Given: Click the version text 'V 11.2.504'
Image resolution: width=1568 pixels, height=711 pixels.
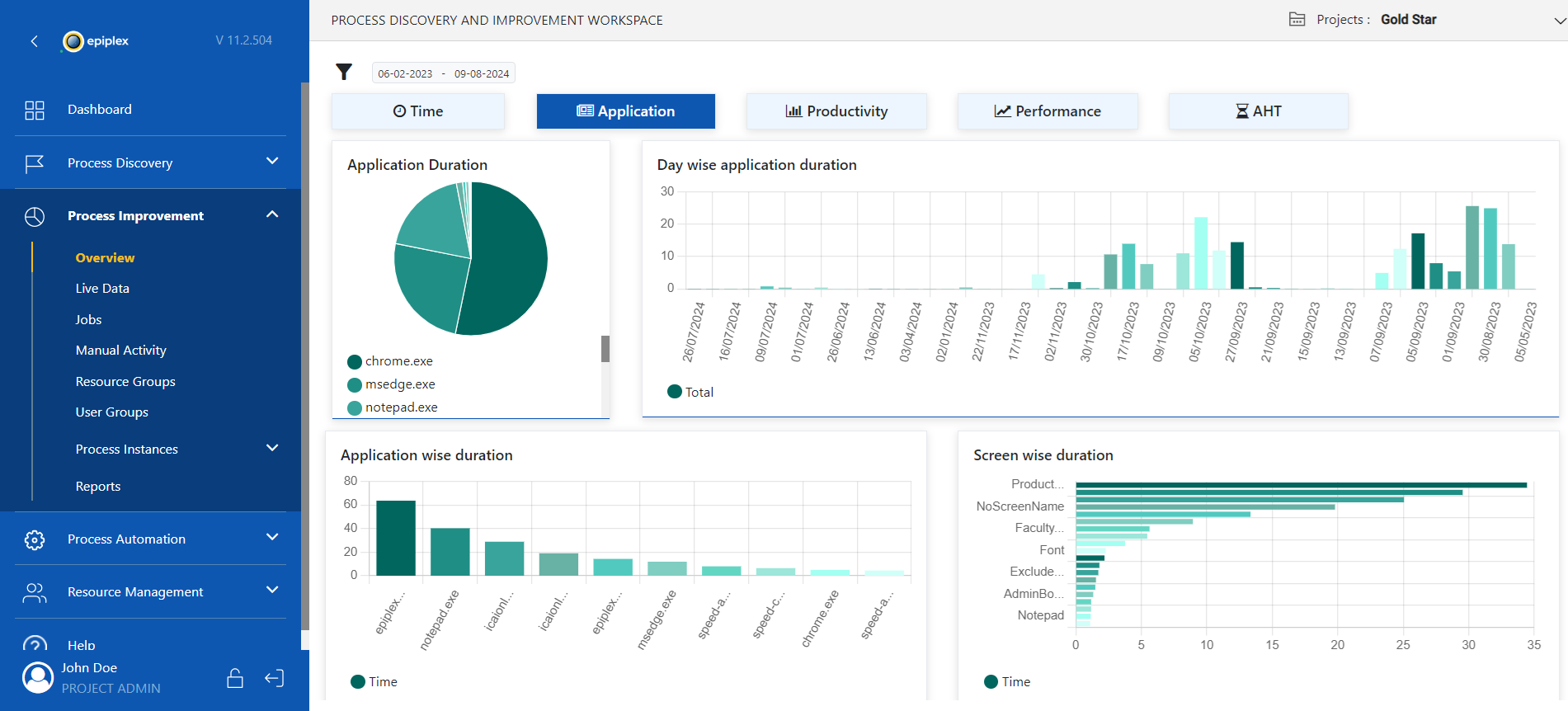Looking at the screenshot, I should [244, 40].
